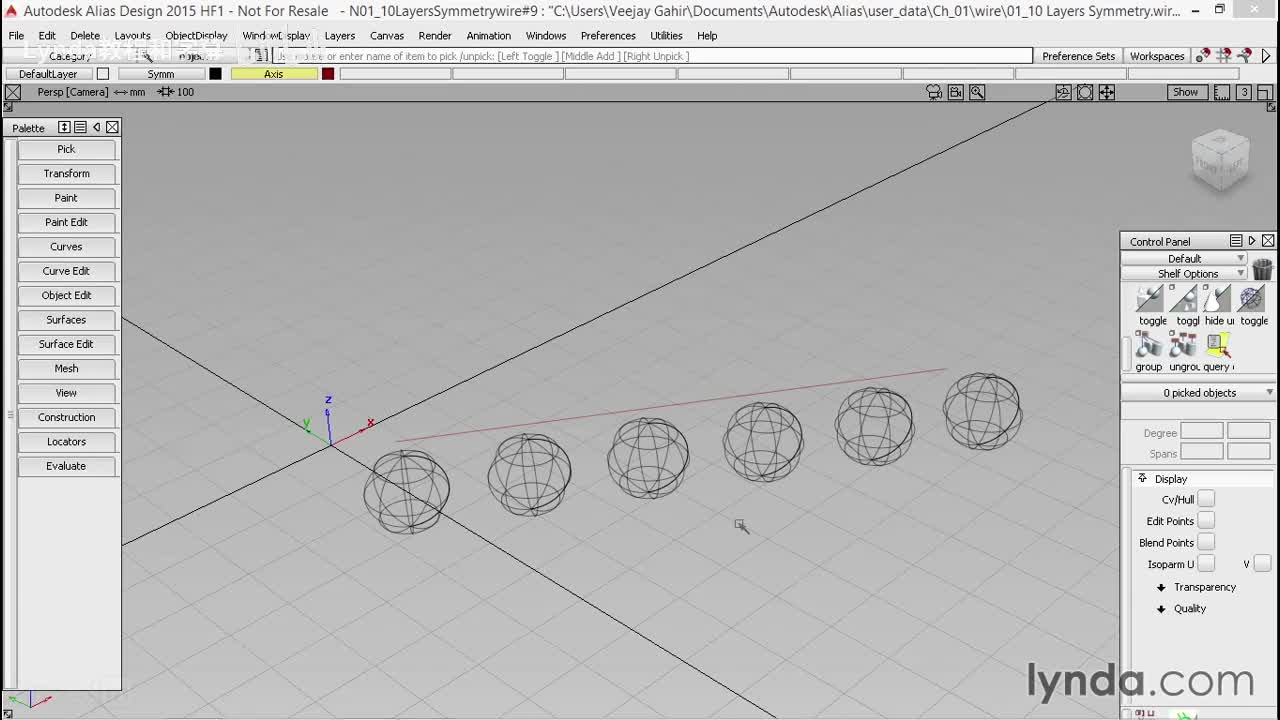The image size is (1280, 720).
Task: Toggle the Edit Points display checkbox
Action: tap(1206, 521)
